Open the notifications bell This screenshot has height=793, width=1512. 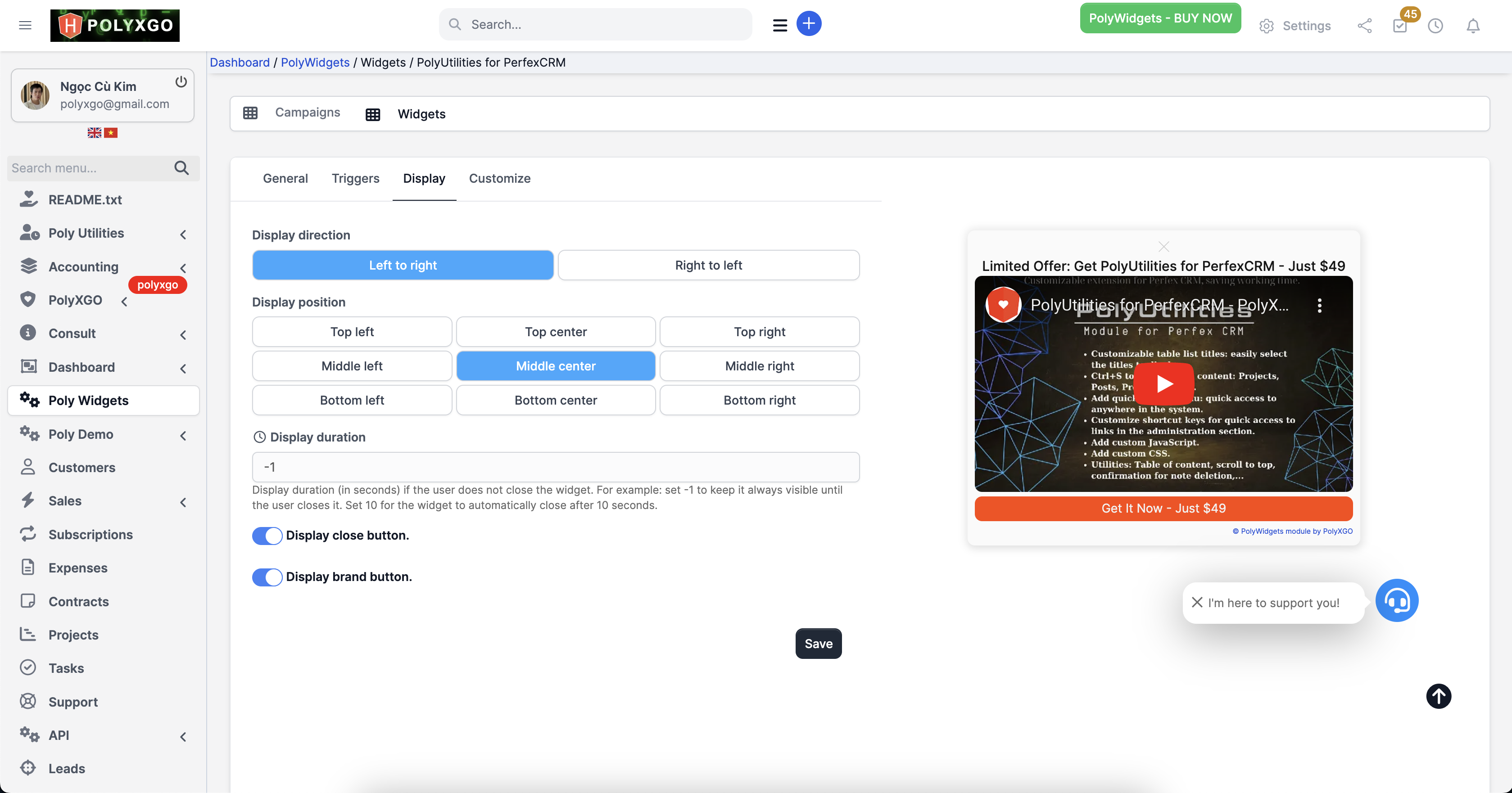1473,25
